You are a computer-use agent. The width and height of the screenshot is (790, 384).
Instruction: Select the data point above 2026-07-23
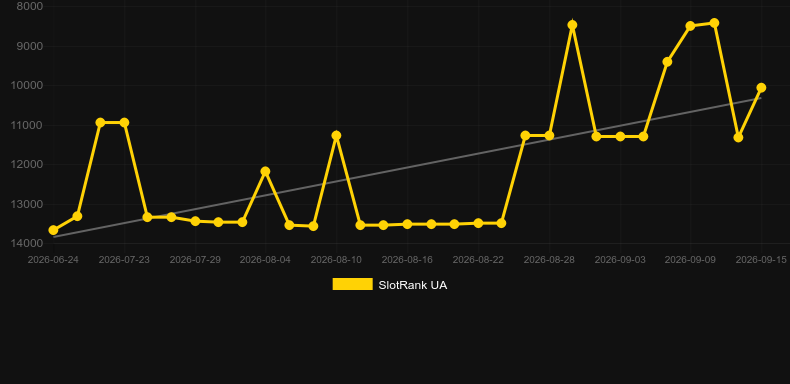124,122
